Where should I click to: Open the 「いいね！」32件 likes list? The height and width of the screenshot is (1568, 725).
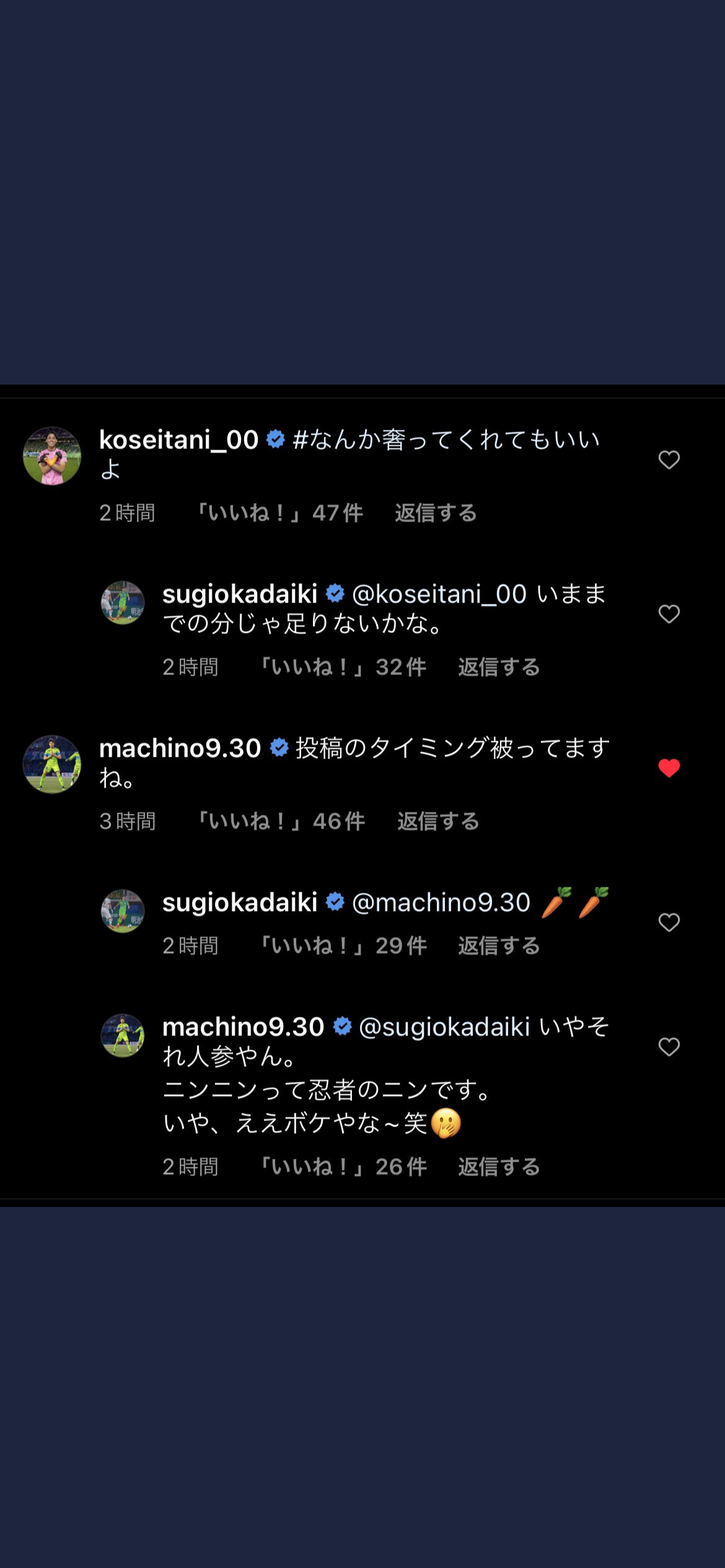coord(344,667)
